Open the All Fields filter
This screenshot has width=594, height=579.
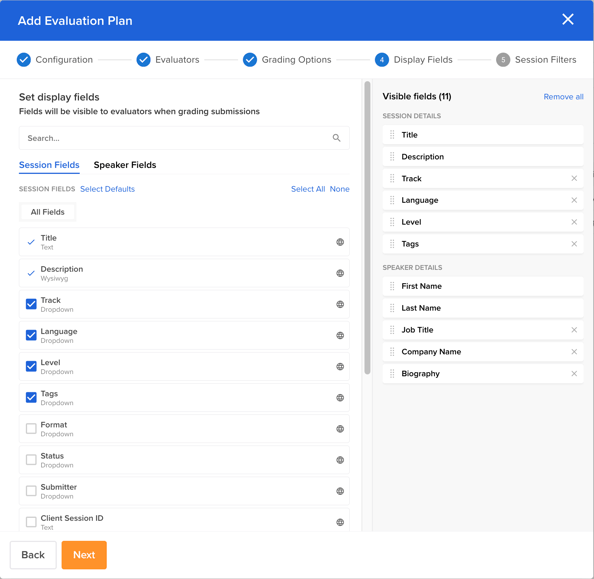pos(47,212)
